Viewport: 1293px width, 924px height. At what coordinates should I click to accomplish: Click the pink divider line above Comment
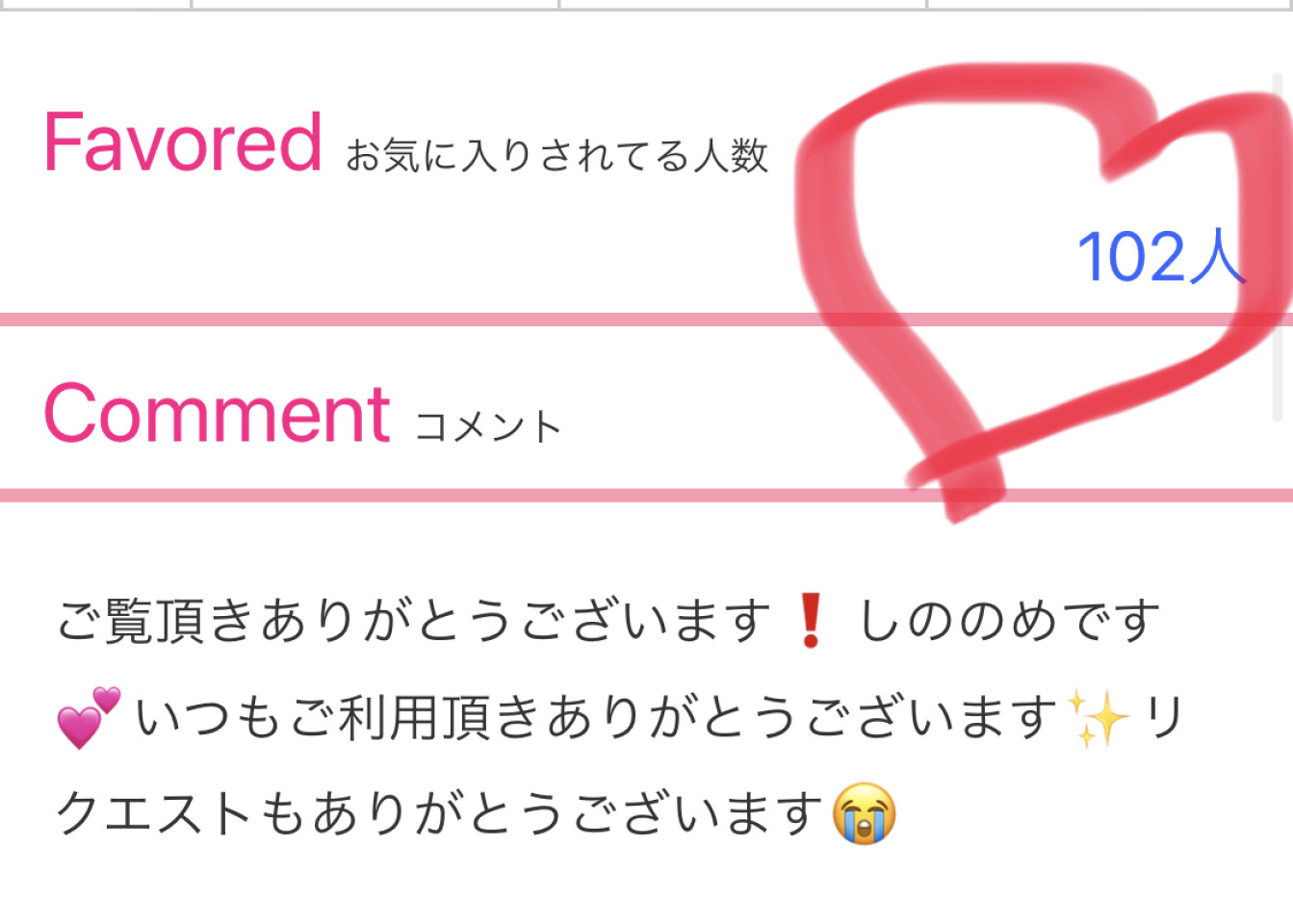(646, 320)
